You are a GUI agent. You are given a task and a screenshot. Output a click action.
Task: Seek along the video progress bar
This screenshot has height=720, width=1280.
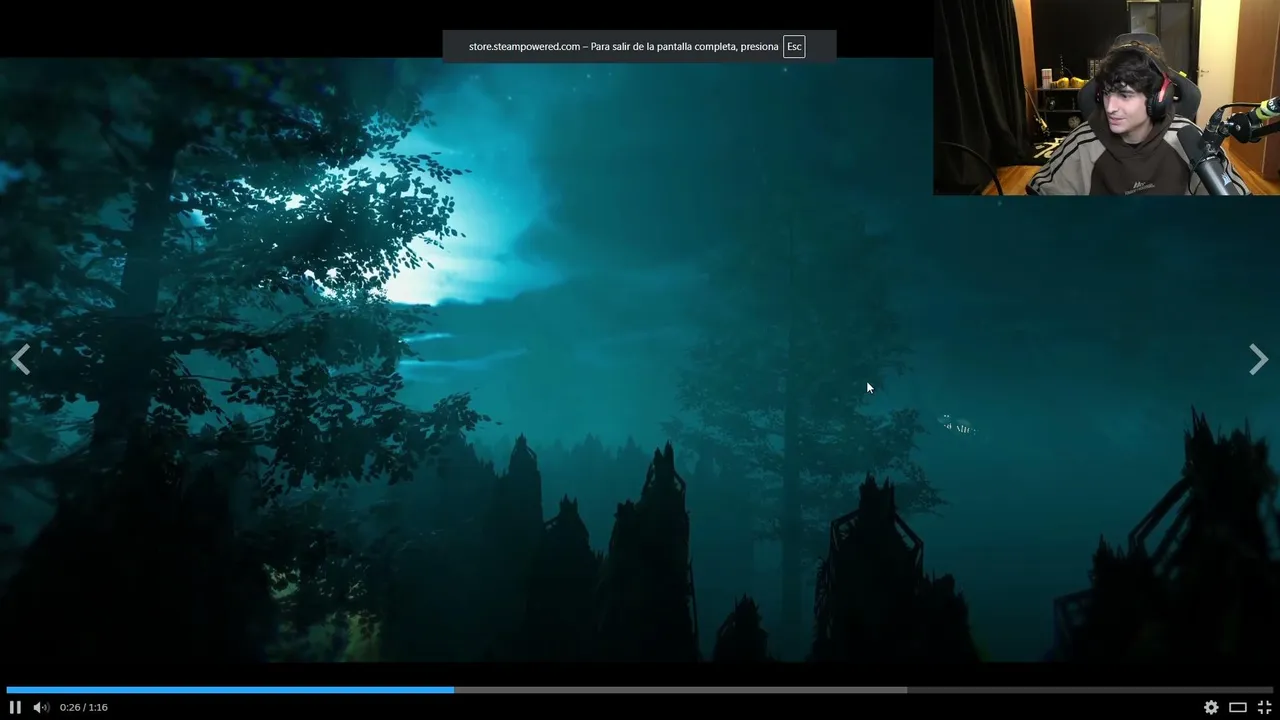[x=640, y=689]
